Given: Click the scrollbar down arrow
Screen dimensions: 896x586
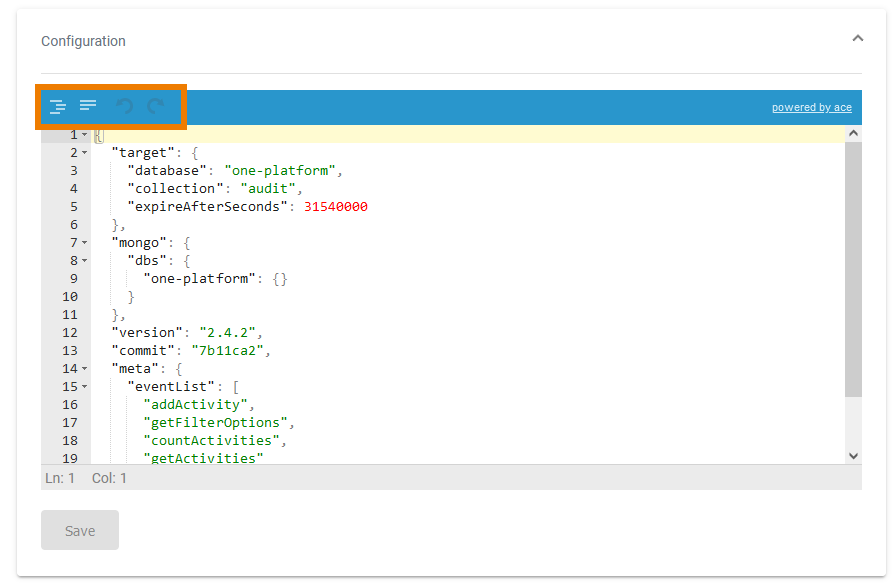Looking at the screenshot, I should click(853, 455).
